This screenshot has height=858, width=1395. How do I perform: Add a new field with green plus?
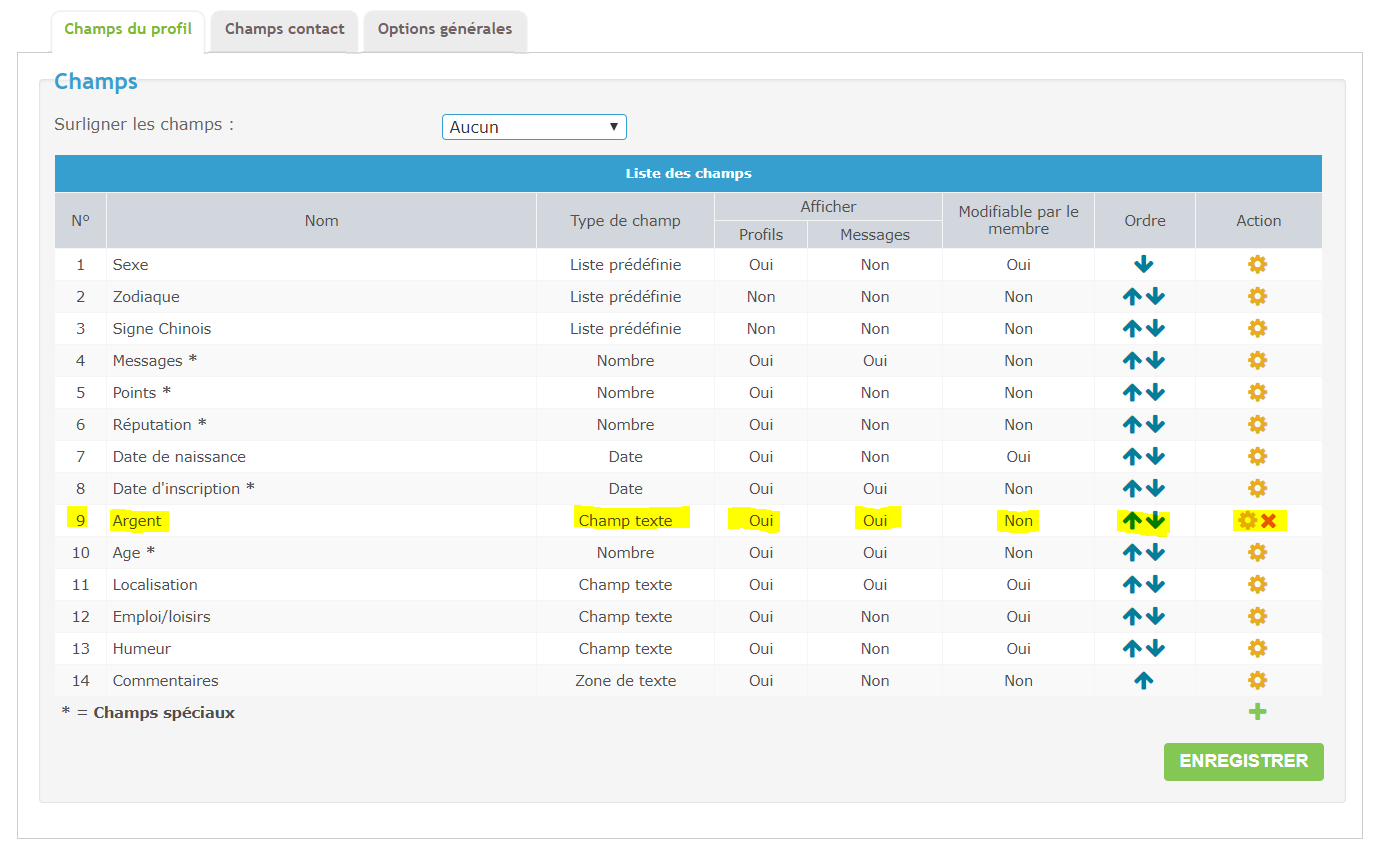tap(1258, 712)
